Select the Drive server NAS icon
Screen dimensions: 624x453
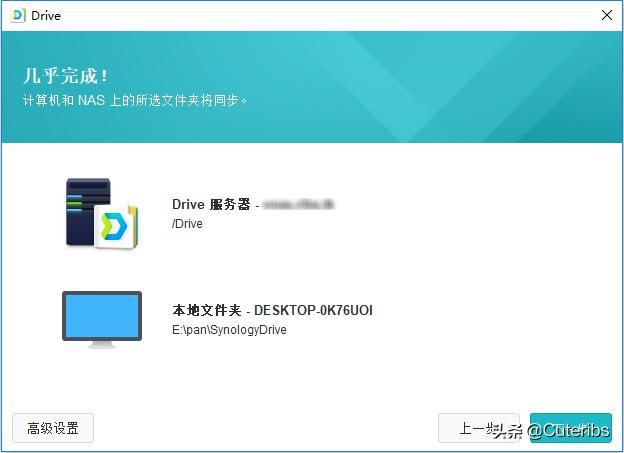102,214
